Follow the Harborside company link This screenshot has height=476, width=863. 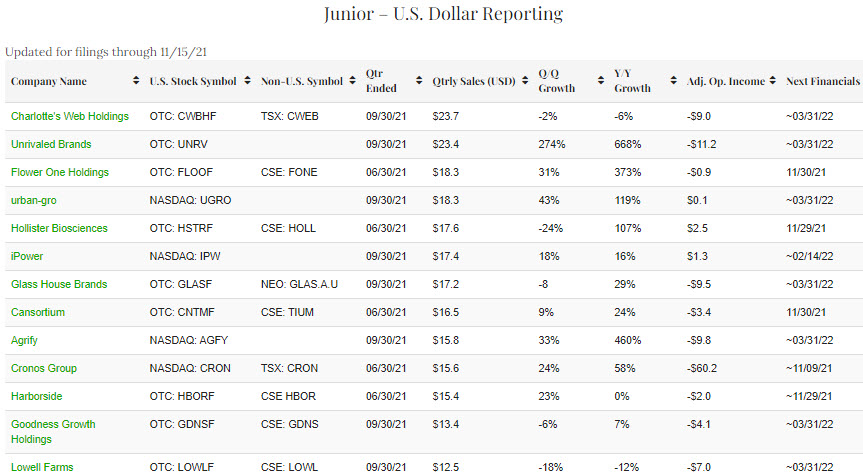pos(38,396)
